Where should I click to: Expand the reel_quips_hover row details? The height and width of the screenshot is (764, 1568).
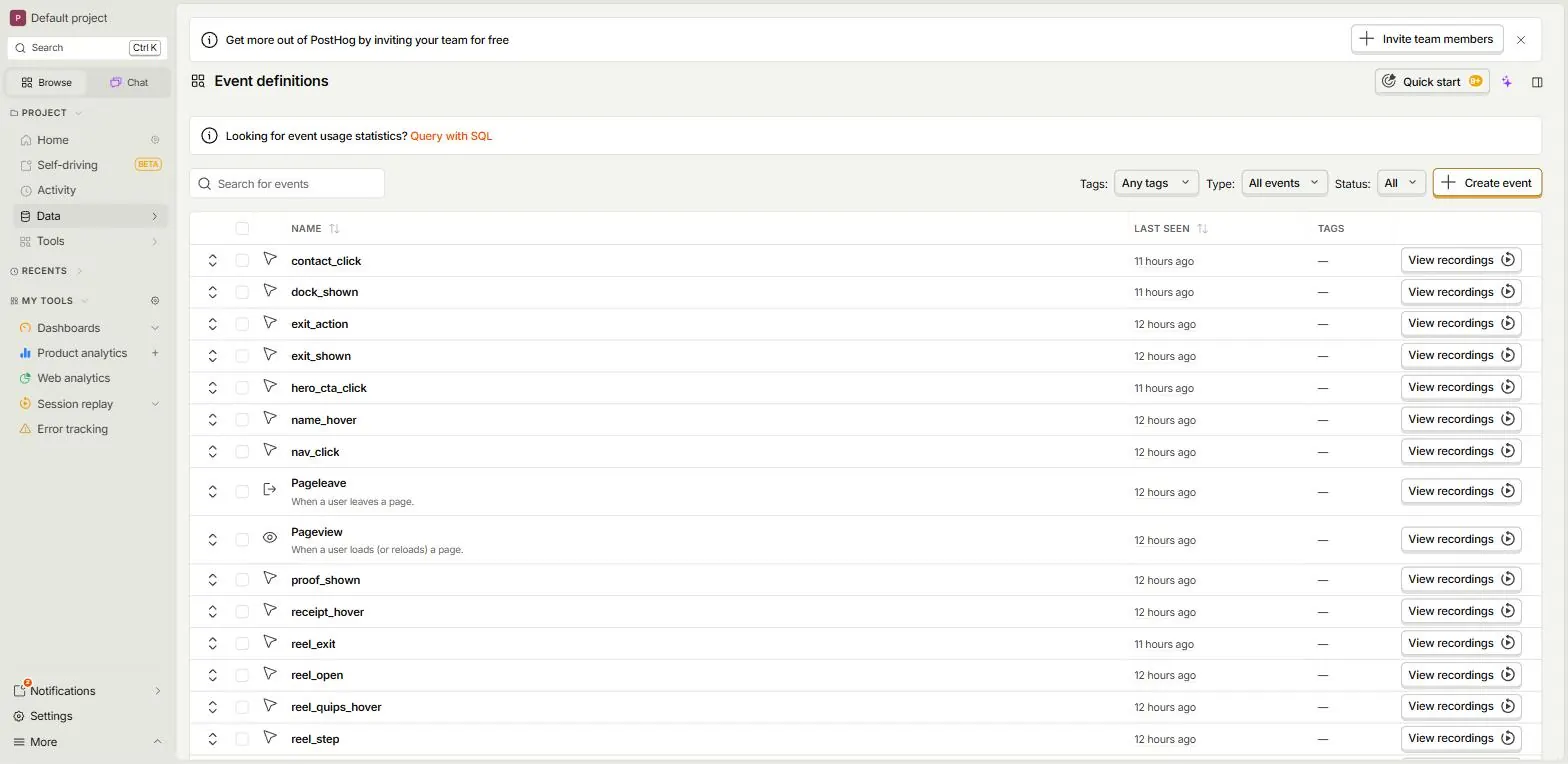(213, 707)
